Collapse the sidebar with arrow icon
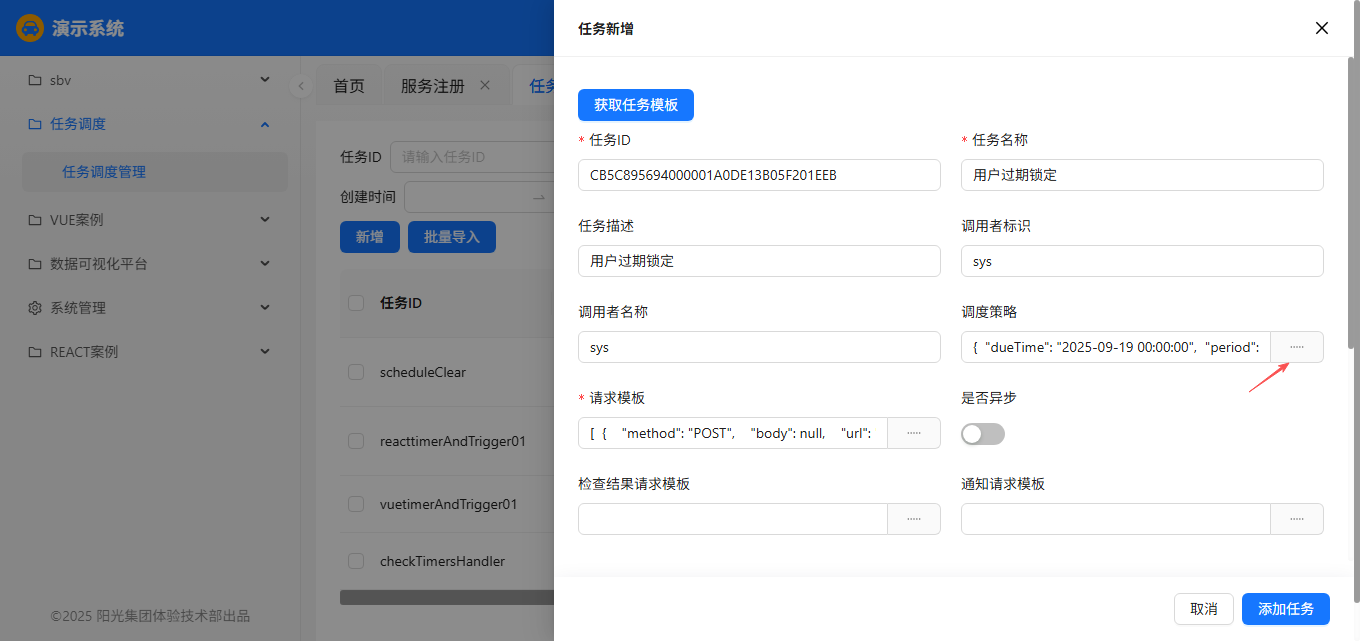 300,86
